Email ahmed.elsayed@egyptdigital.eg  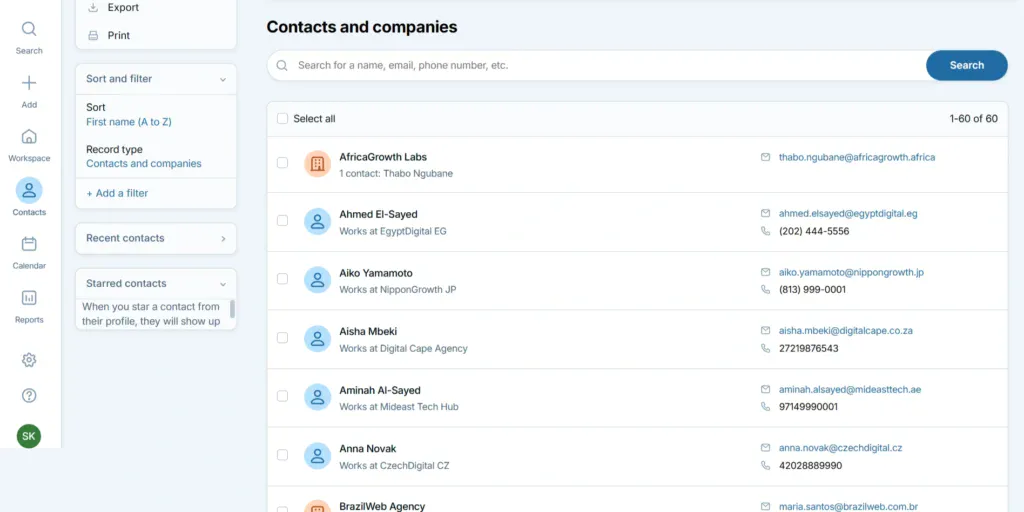pyautogui.click(x=848, y=214)
